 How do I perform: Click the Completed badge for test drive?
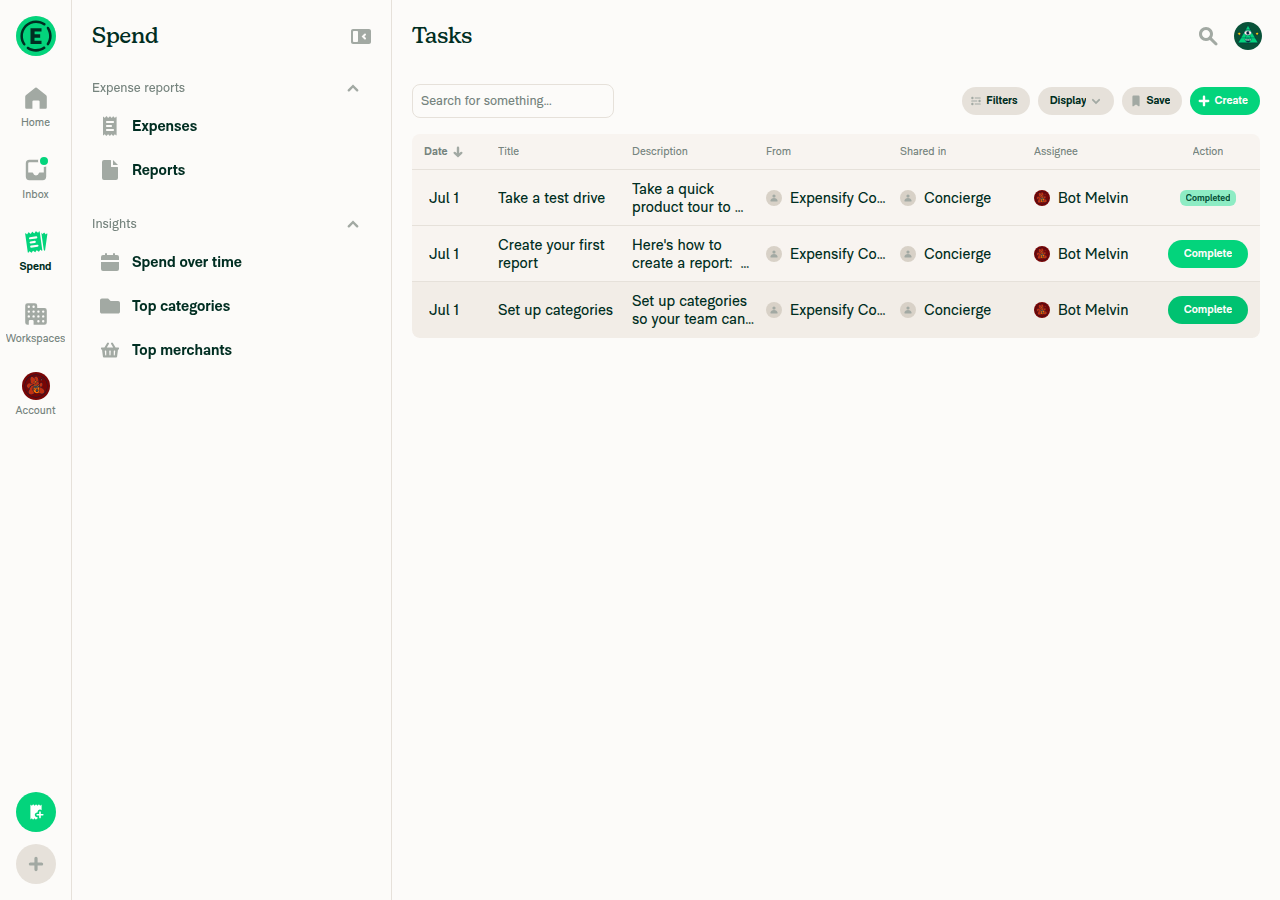[x=1208, y=198]
